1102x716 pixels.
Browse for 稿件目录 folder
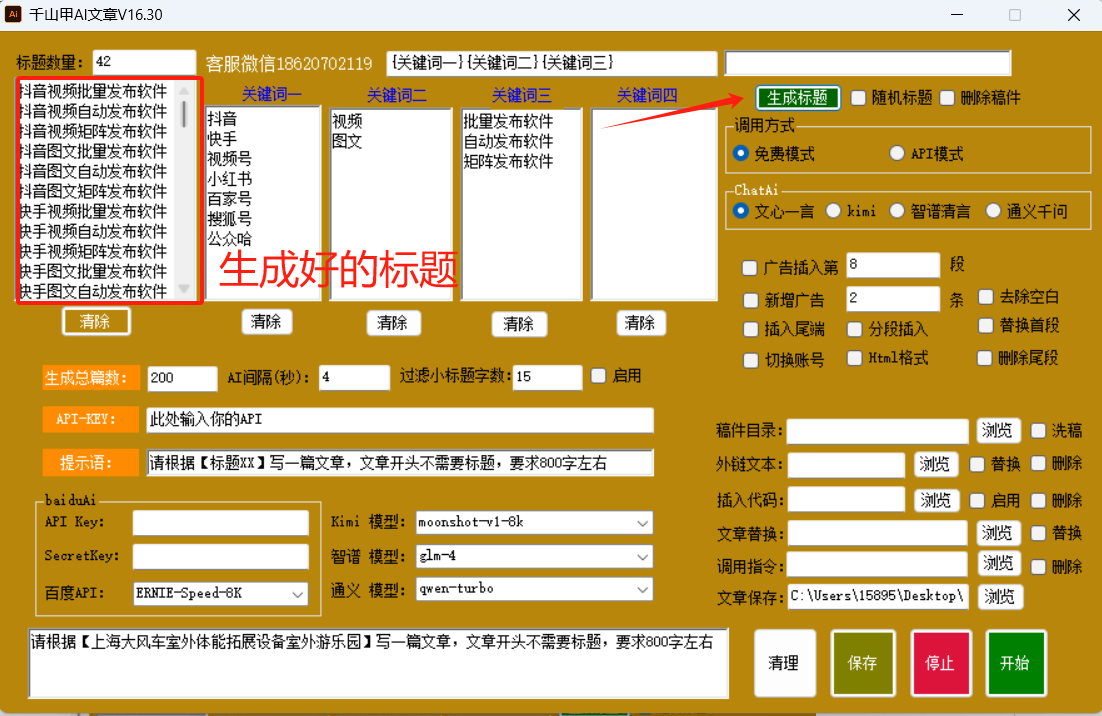tap(997, 430)
